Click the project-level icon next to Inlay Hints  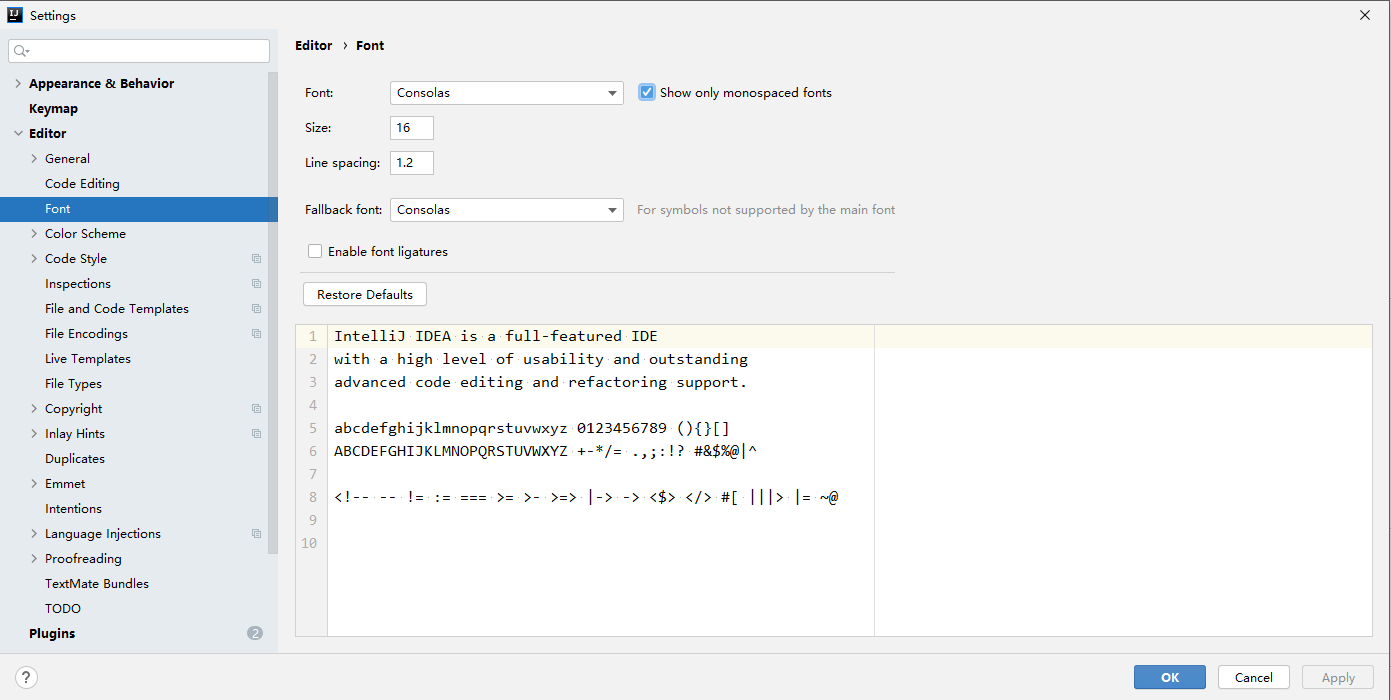[x=257, y=434]
